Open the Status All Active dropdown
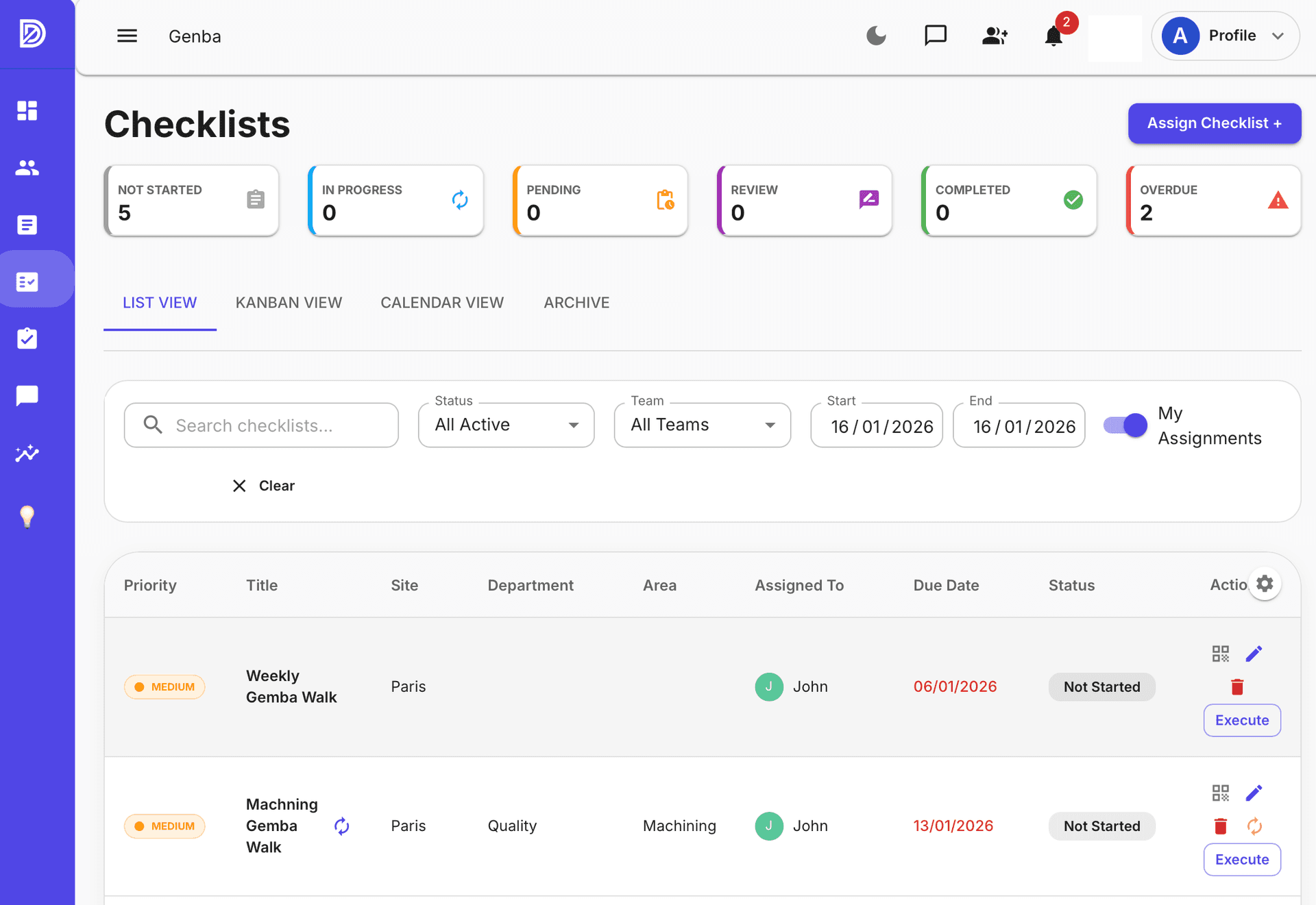 pyautogui.click(x=506, y=425)
